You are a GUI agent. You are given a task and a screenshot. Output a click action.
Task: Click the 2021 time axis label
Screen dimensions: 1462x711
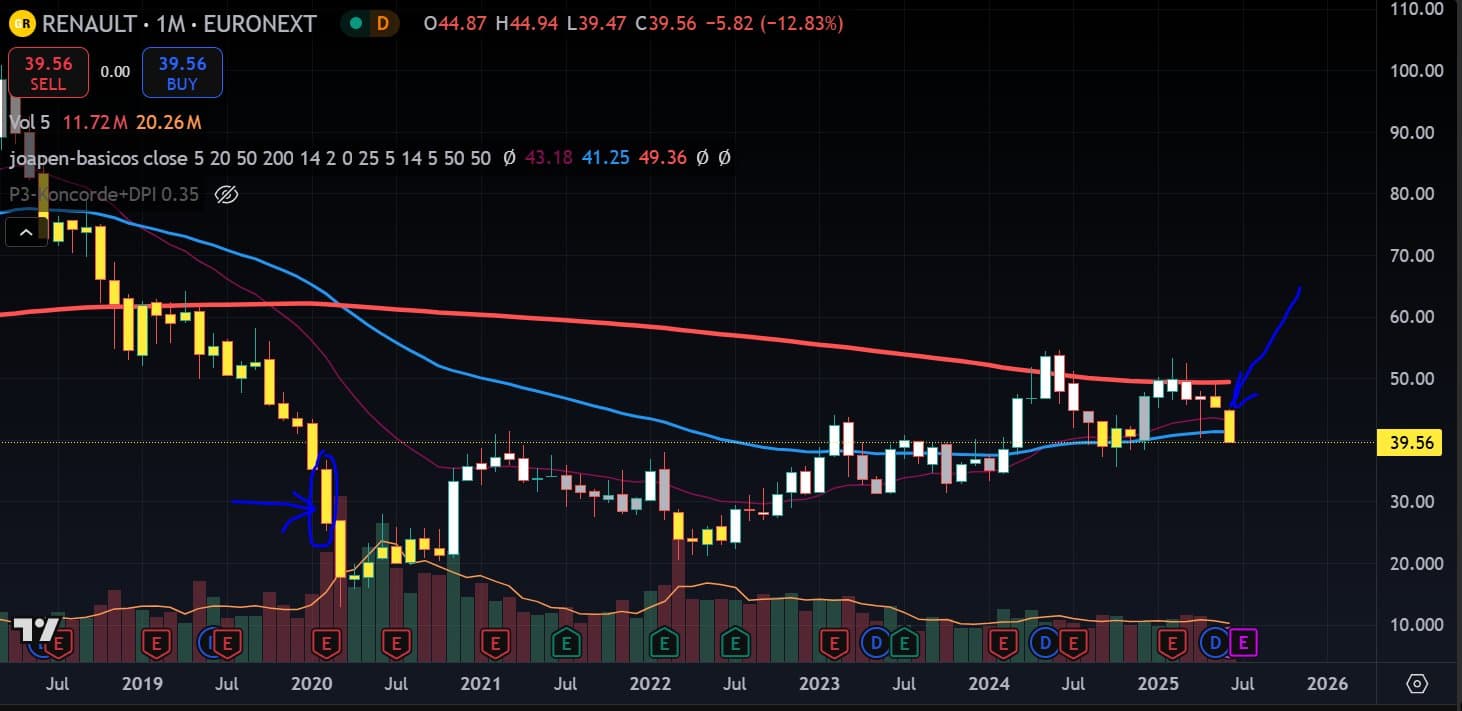[x=481, y=684]
